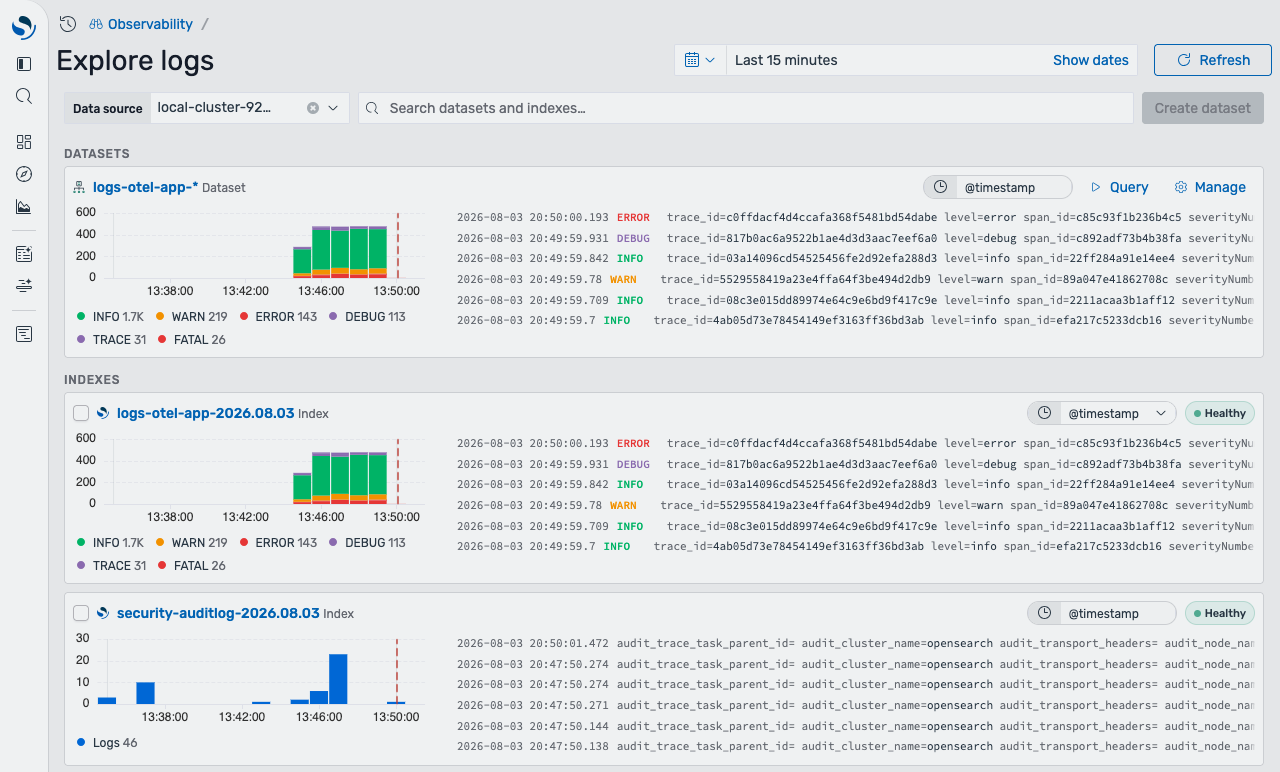This screenshot has height=772, width=1280.
Task: Open the recent history clock icon
Action: 68,23
